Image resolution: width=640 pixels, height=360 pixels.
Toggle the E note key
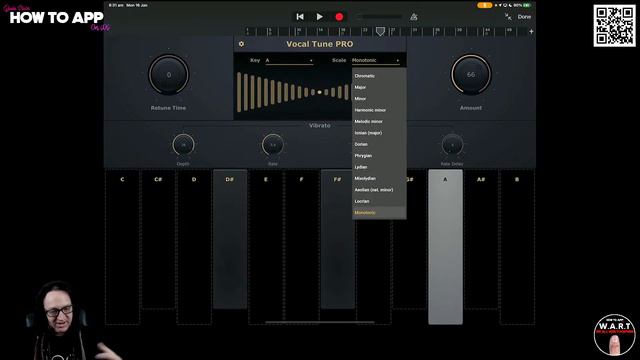tap(266, 247)
